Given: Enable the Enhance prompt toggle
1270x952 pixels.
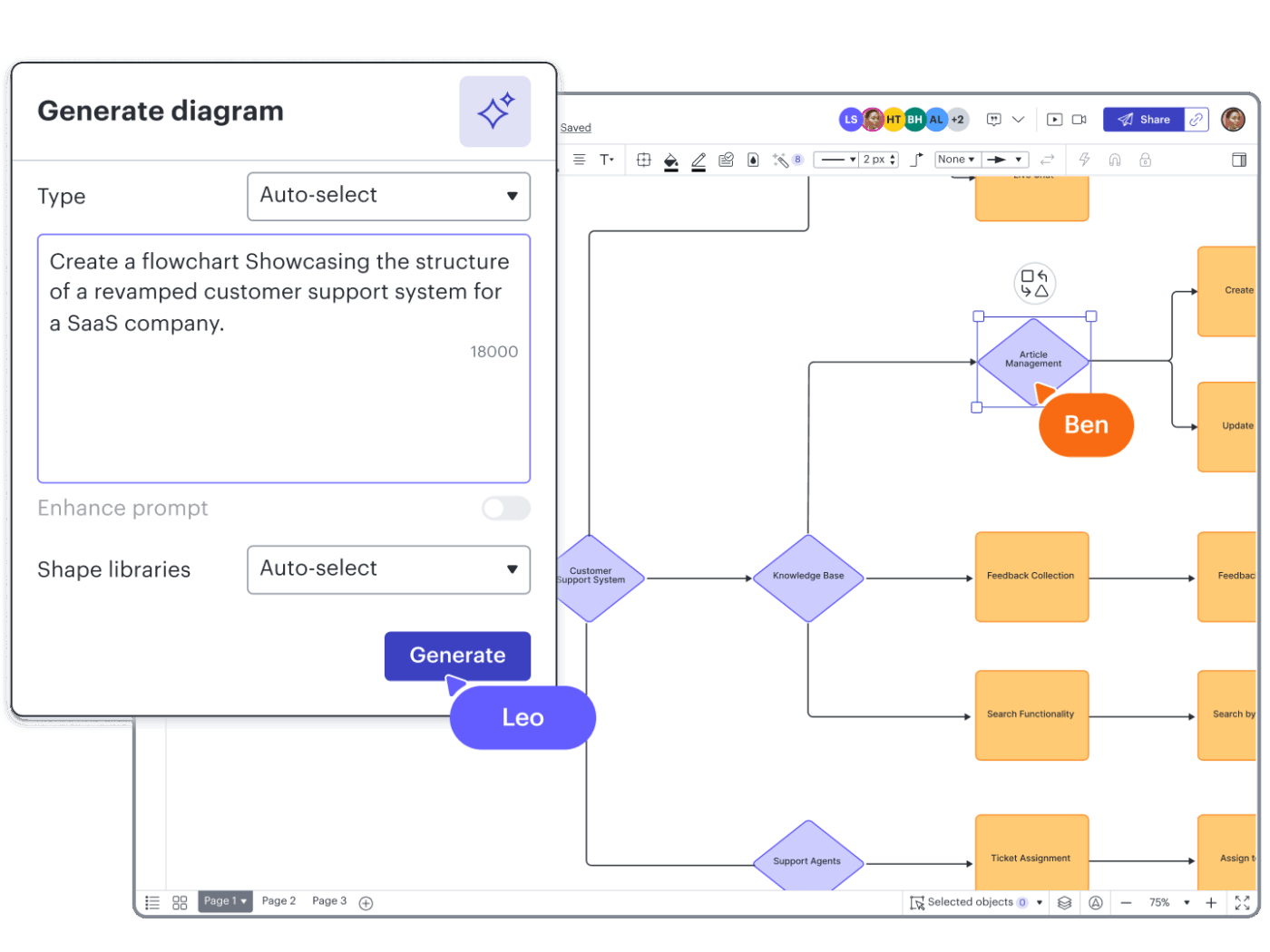Looking at the screenshot, I should tap(505, 509).
